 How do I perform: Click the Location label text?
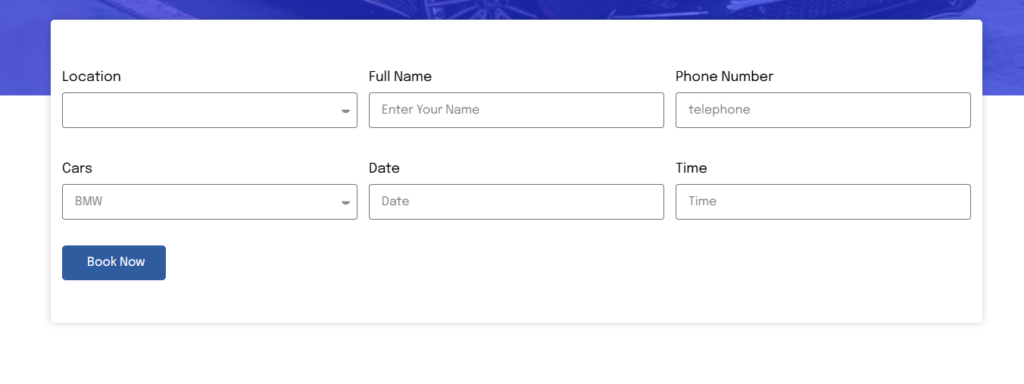tap(91, 76)
